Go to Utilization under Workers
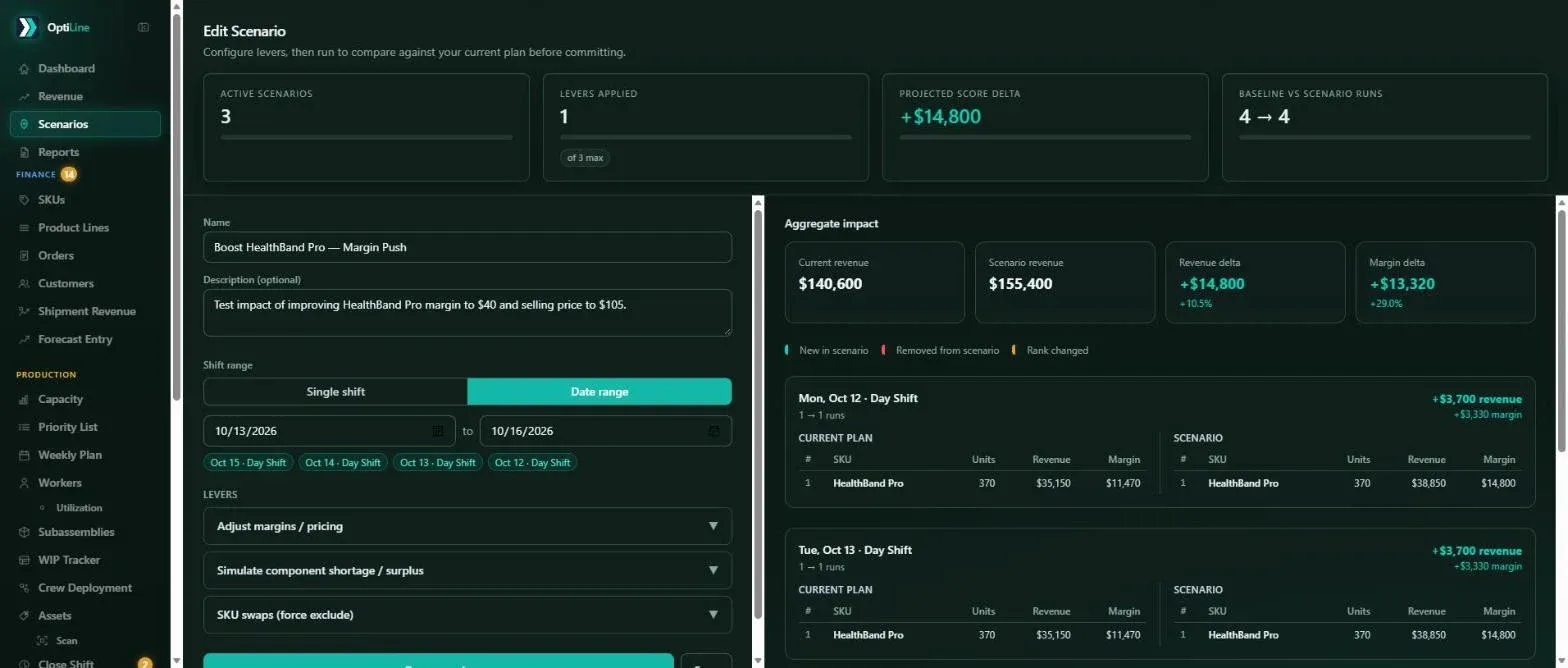 coord(79,508)
